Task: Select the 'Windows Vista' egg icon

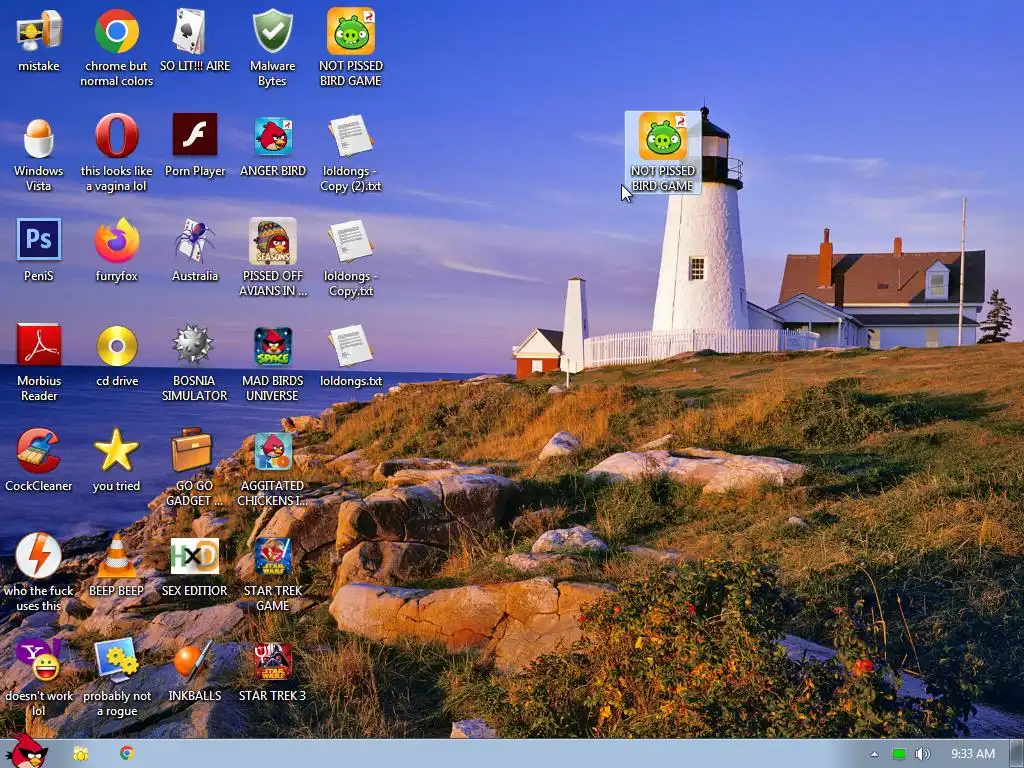Action: [39, 136]
